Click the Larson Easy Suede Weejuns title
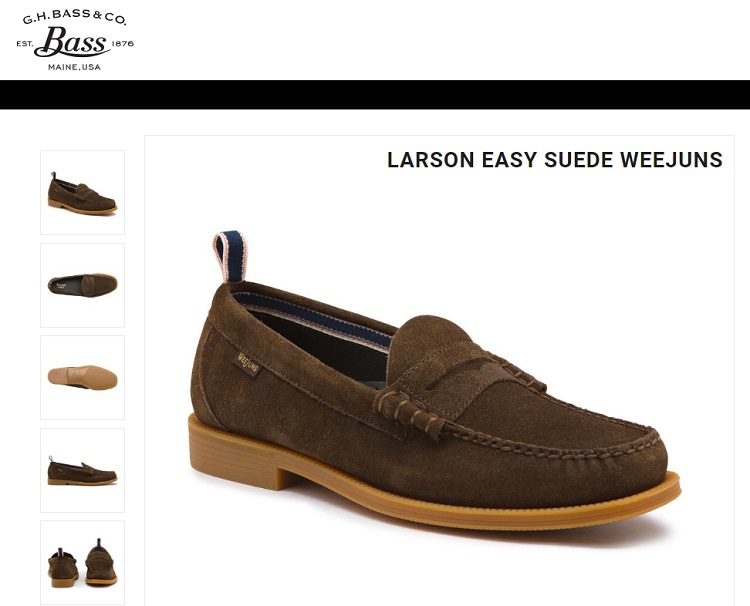The height and width of the screenshot is (606, 750). (554, 160)
